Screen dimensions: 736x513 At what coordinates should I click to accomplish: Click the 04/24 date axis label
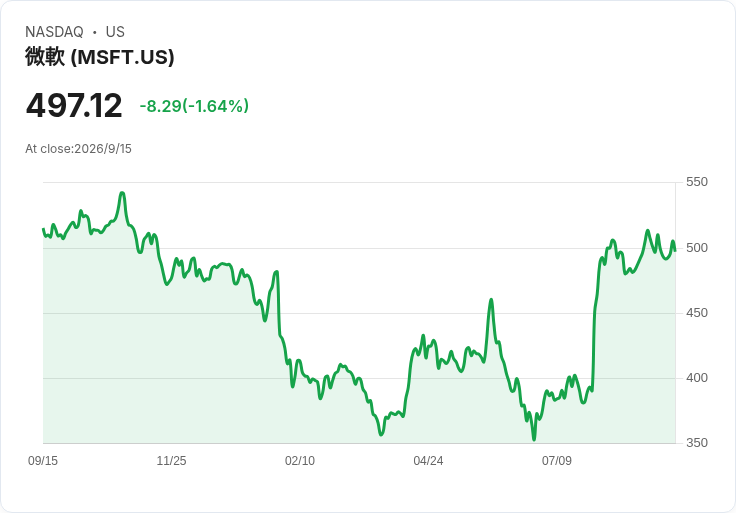pos(428,461)
